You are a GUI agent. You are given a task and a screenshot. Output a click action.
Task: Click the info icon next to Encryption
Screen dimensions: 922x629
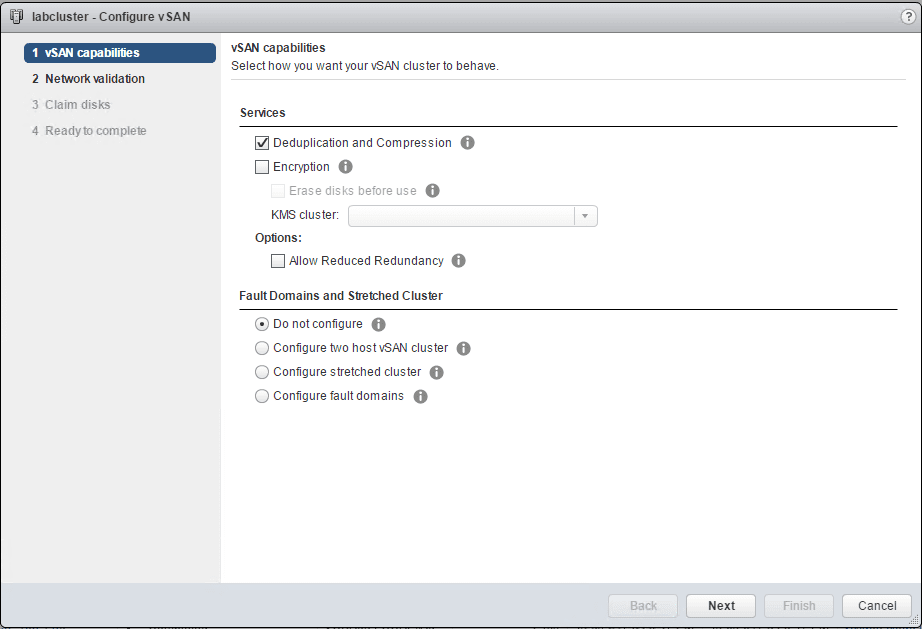[x=346, y=167]
